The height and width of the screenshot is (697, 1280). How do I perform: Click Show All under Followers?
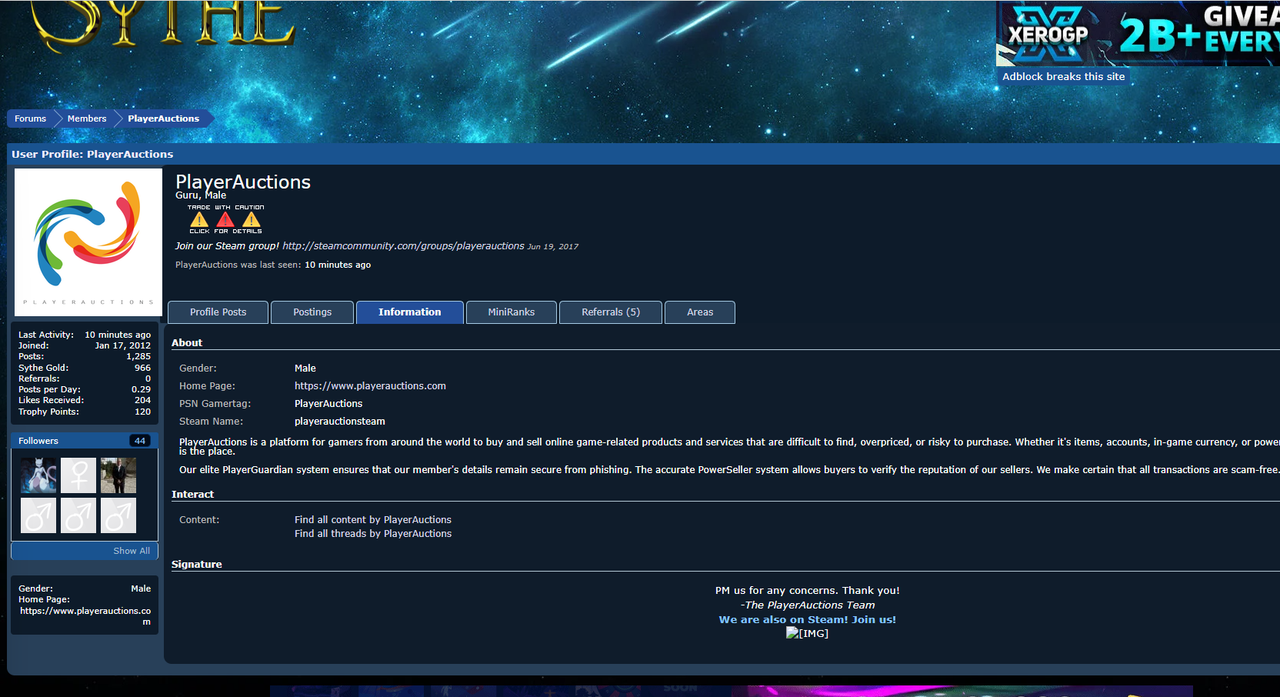point(132,551)
